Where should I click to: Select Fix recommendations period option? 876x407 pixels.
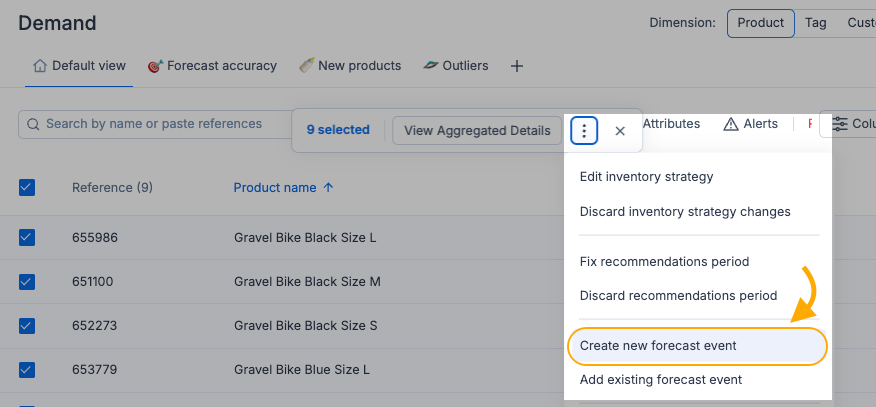664,262
